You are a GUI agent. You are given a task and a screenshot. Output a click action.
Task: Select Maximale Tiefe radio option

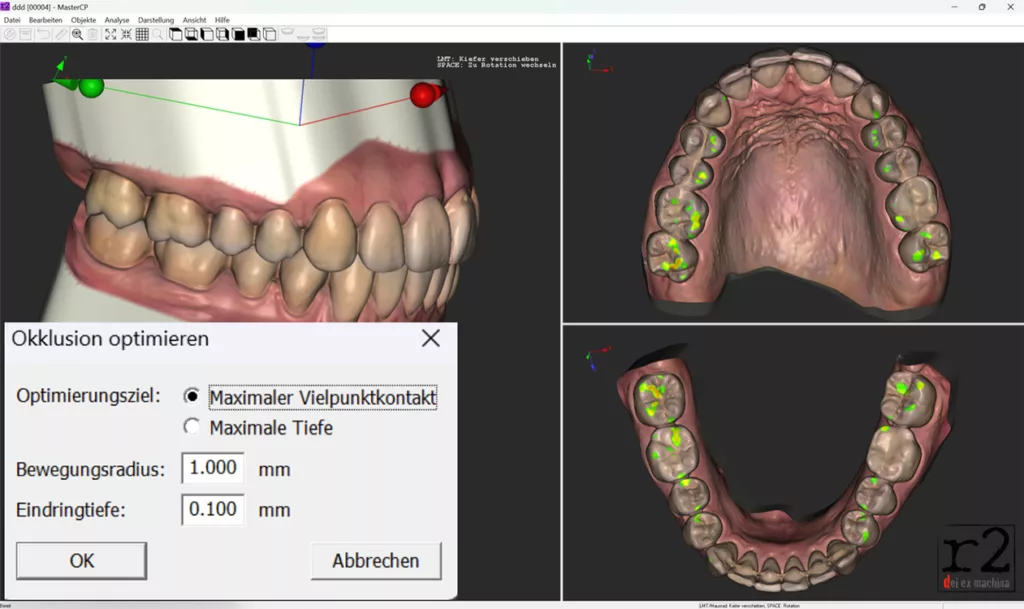point(192,428)
